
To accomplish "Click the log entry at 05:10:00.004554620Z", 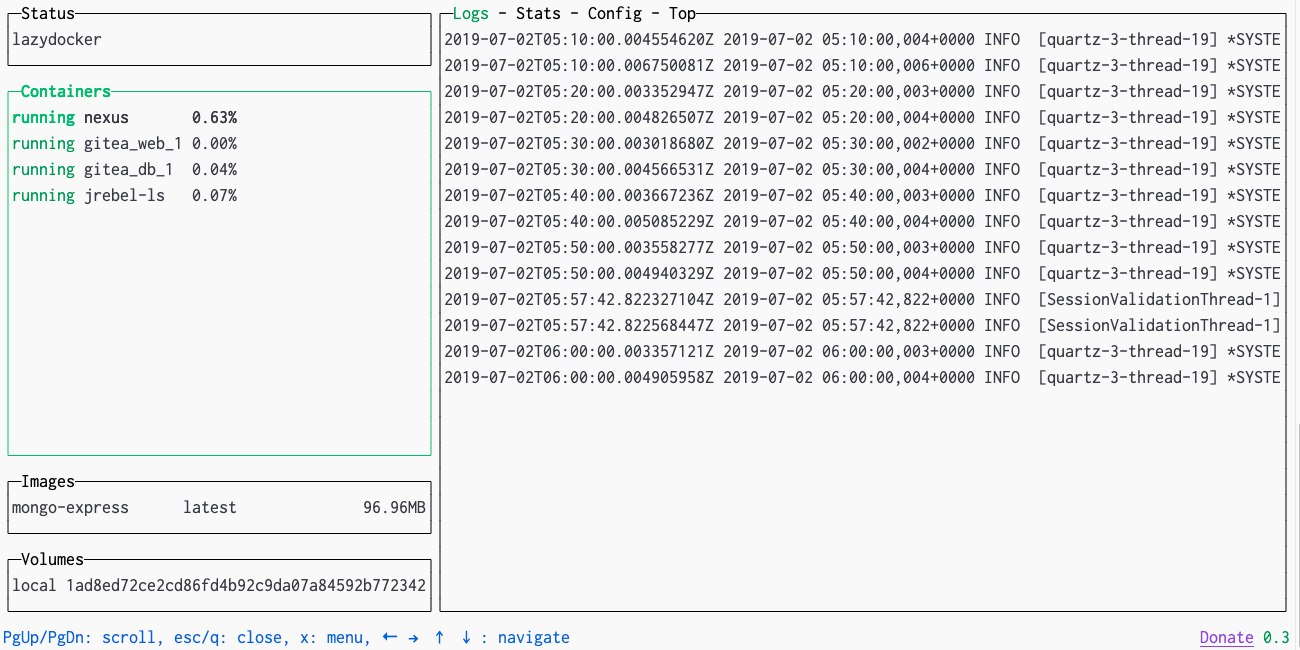I will 860,40.
